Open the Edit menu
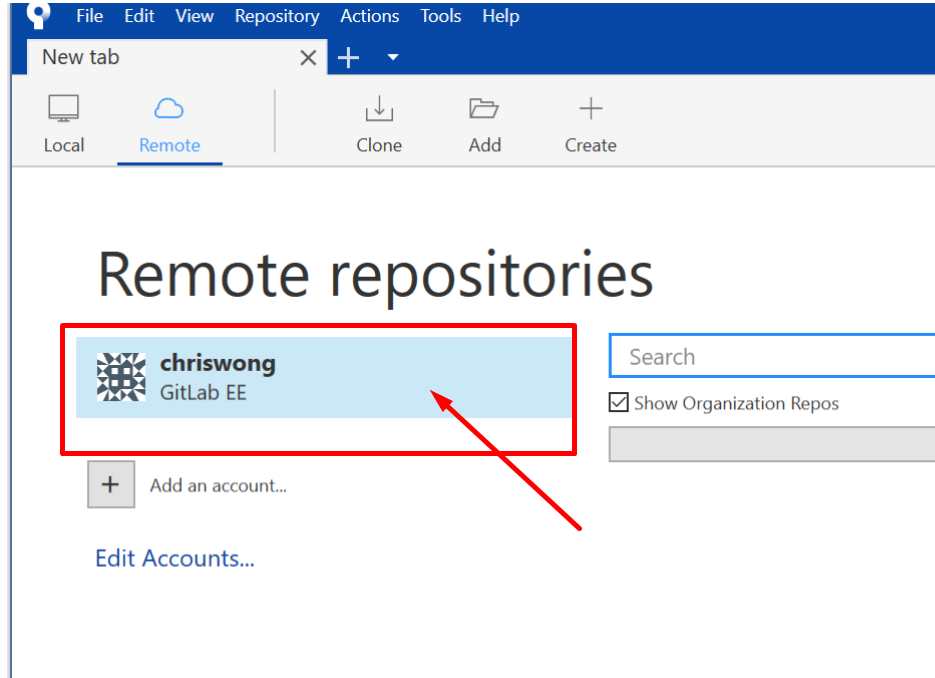 pos(139,16)
